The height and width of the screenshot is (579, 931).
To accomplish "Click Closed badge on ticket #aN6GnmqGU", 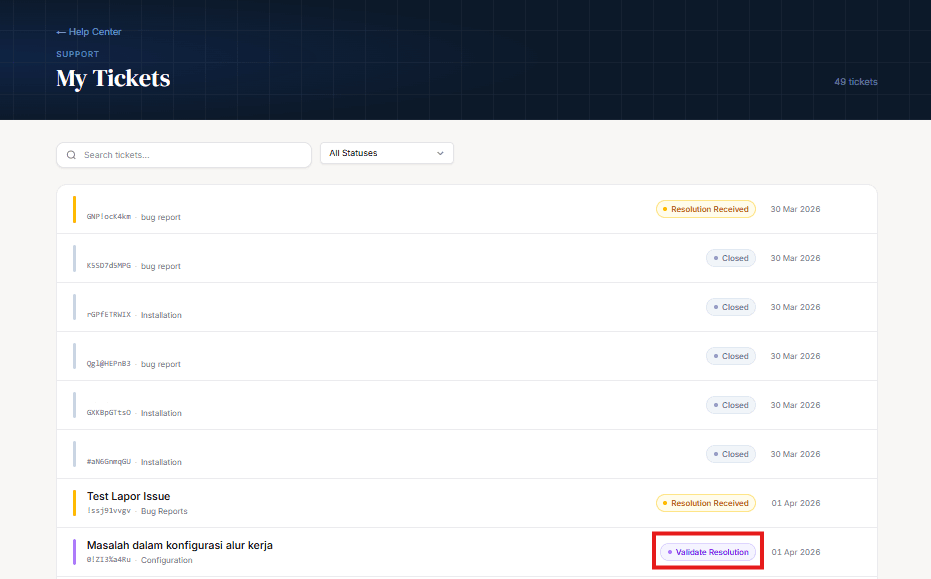I will click(x=730, y=454).
